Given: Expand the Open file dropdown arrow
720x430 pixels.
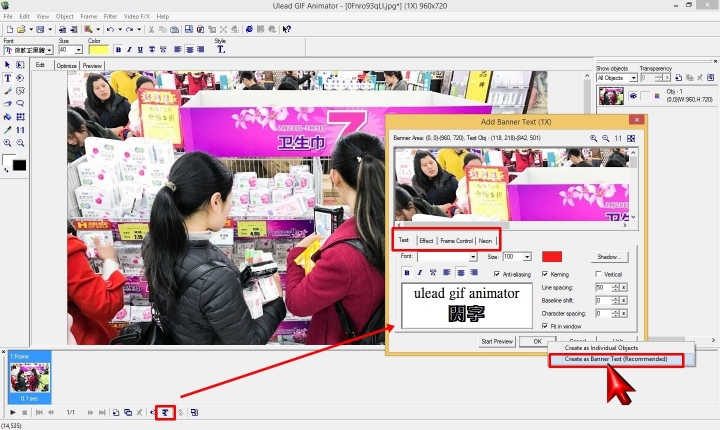Looking at the screenshot, I should click(31, 29).
